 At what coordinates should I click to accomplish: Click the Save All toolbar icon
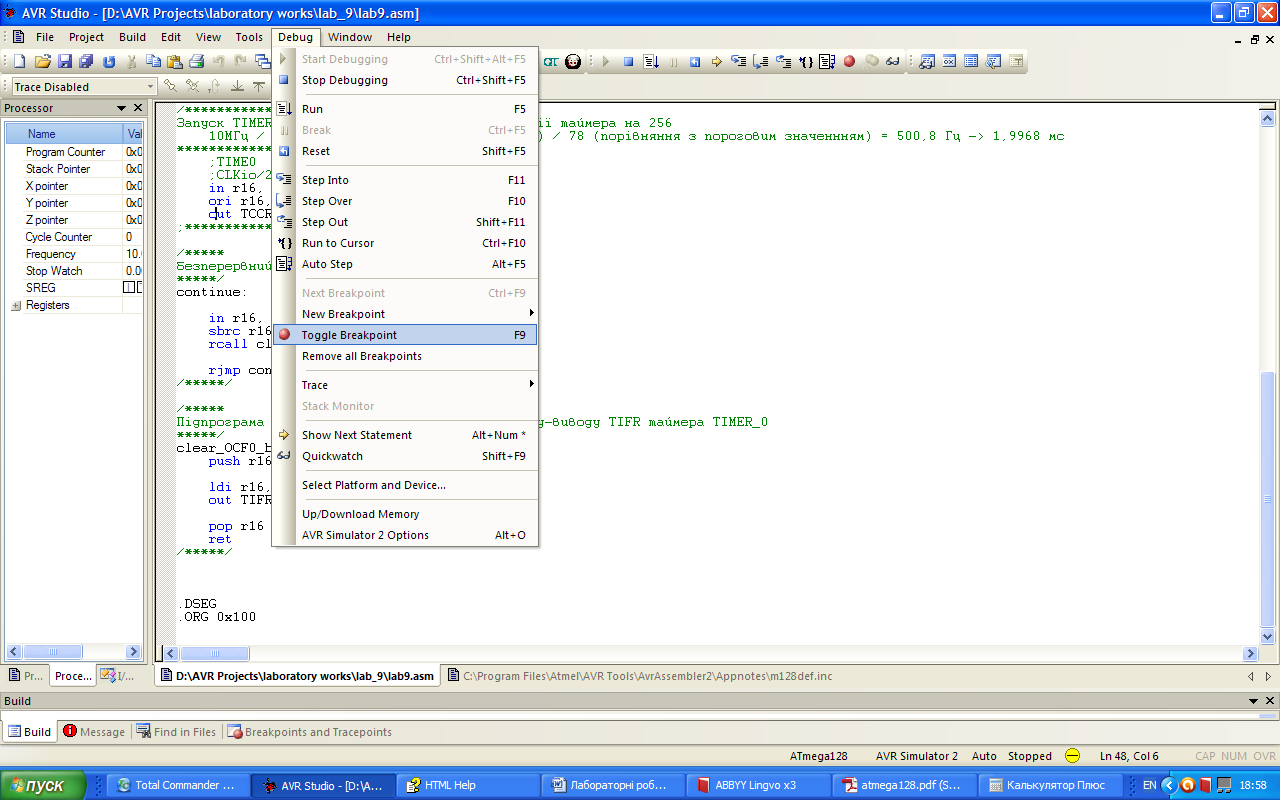pyautogui.click(x=86, y=62)
